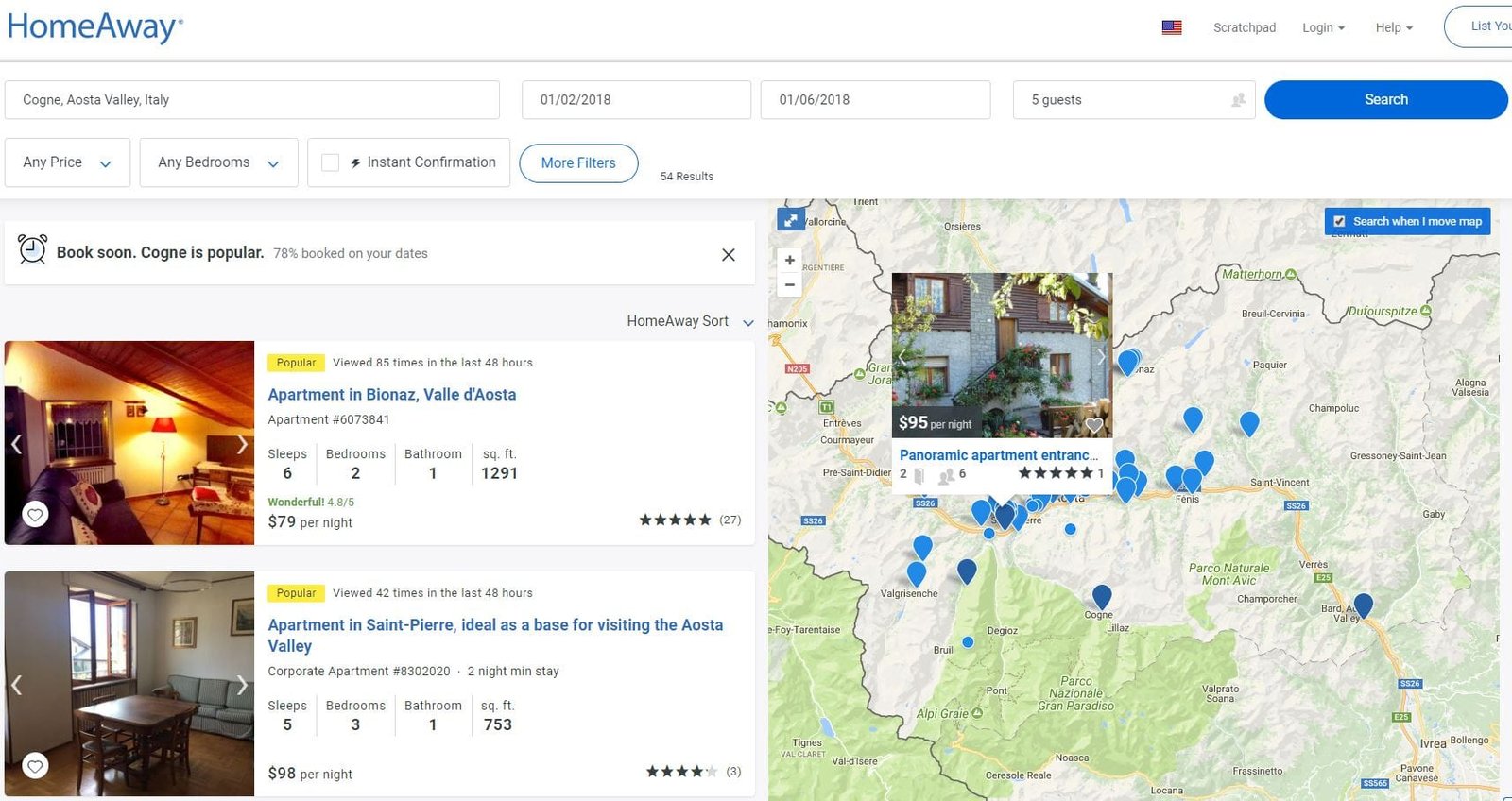
Task: Click the Wonderful! 4.8/5 rating text
Action: (311, 503)
